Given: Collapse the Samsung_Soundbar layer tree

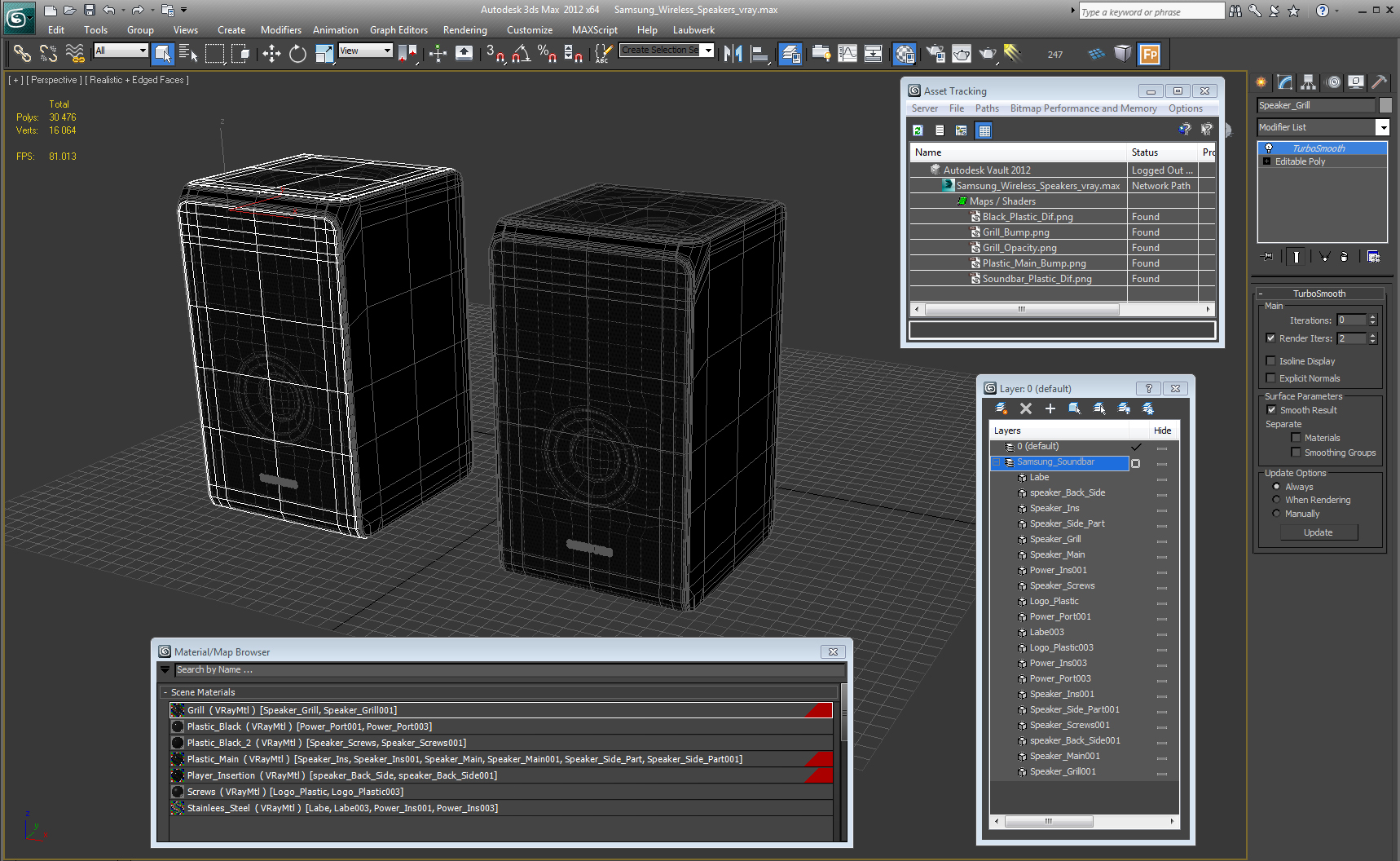Looking at the screenshot, I should 996,461.
